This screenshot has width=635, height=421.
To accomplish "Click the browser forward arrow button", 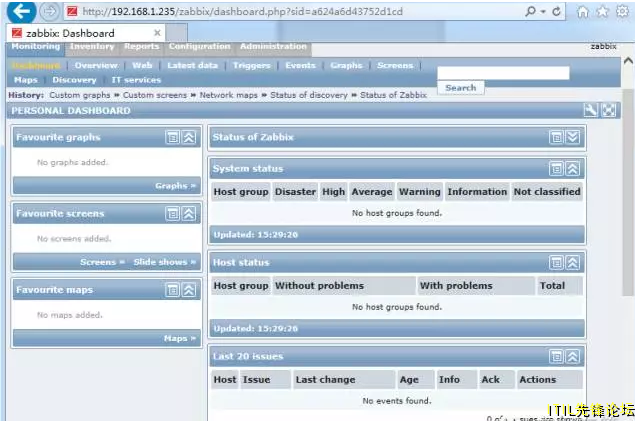I will [x=50, y=11].
